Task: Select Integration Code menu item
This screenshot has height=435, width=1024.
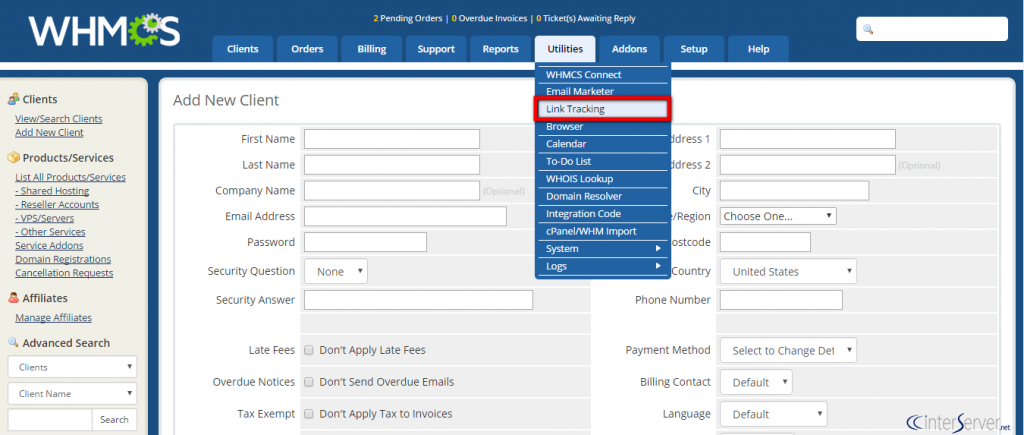Action: [x=603, y=214]
